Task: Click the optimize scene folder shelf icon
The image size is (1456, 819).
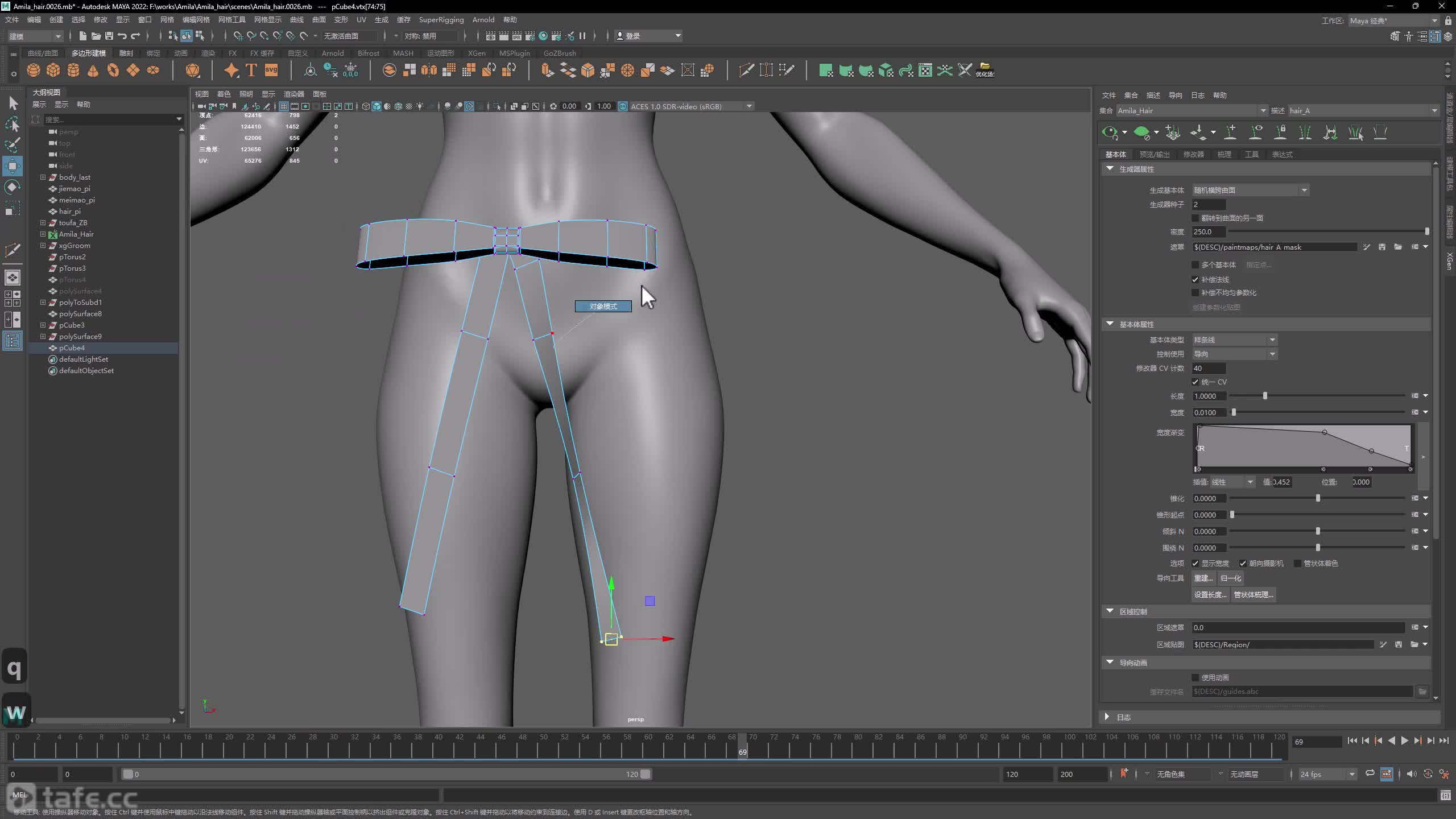Action: click(x=985, y=70)
